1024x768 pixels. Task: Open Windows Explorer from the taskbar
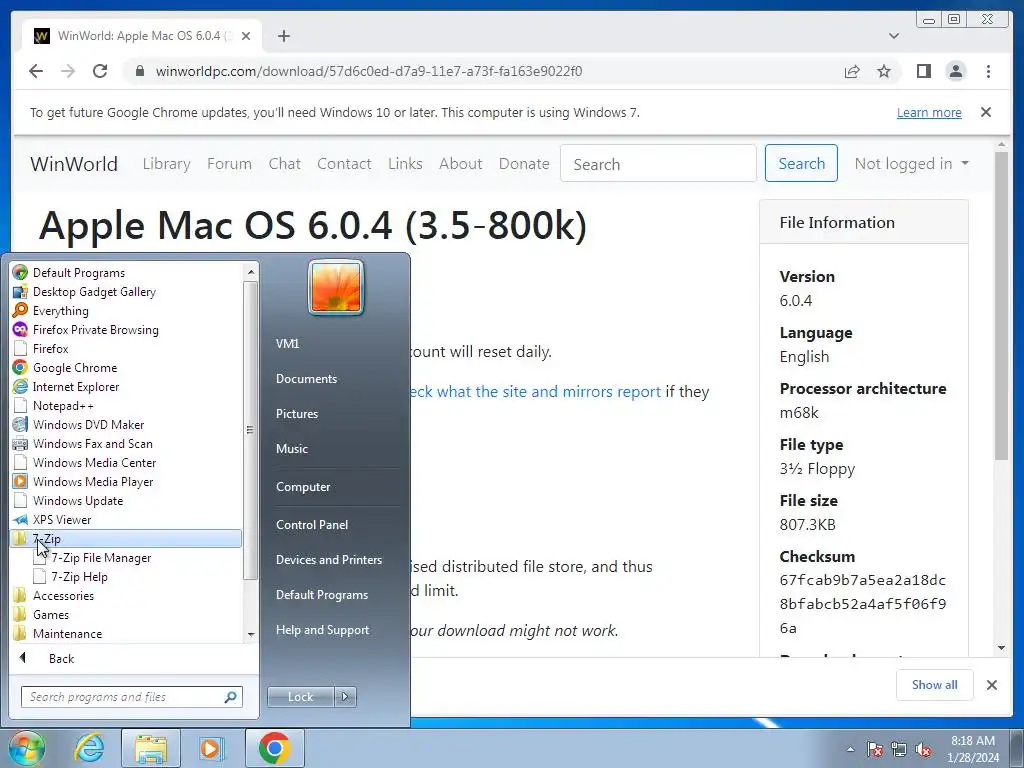point(151,748)
